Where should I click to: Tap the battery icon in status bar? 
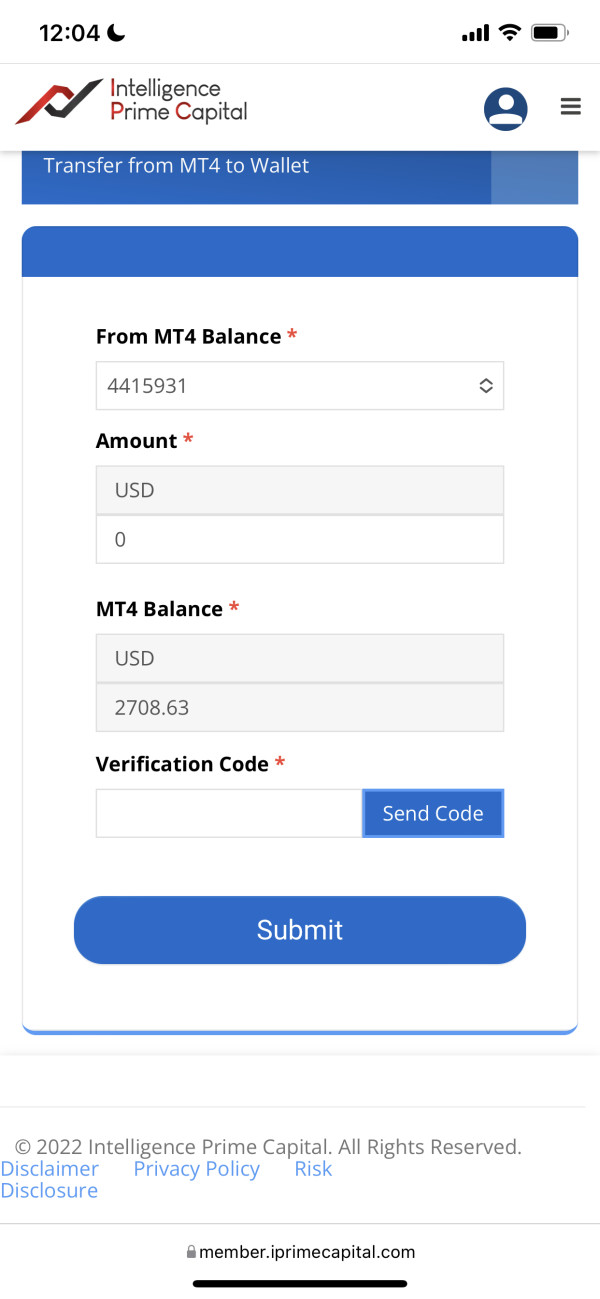(x=549, y=33)
